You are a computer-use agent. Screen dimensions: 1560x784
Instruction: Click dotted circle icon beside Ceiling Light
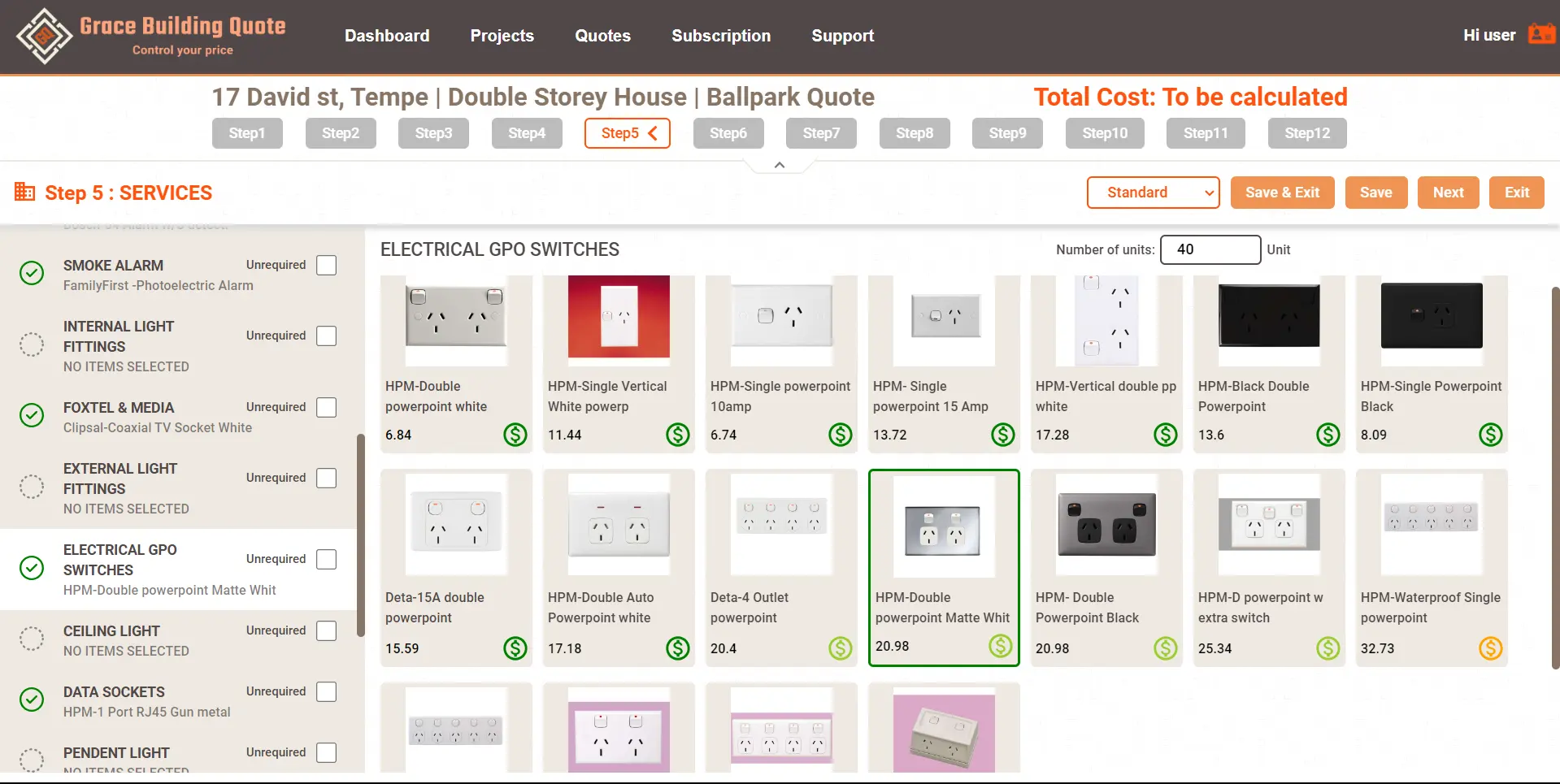[x=32, y=639]
